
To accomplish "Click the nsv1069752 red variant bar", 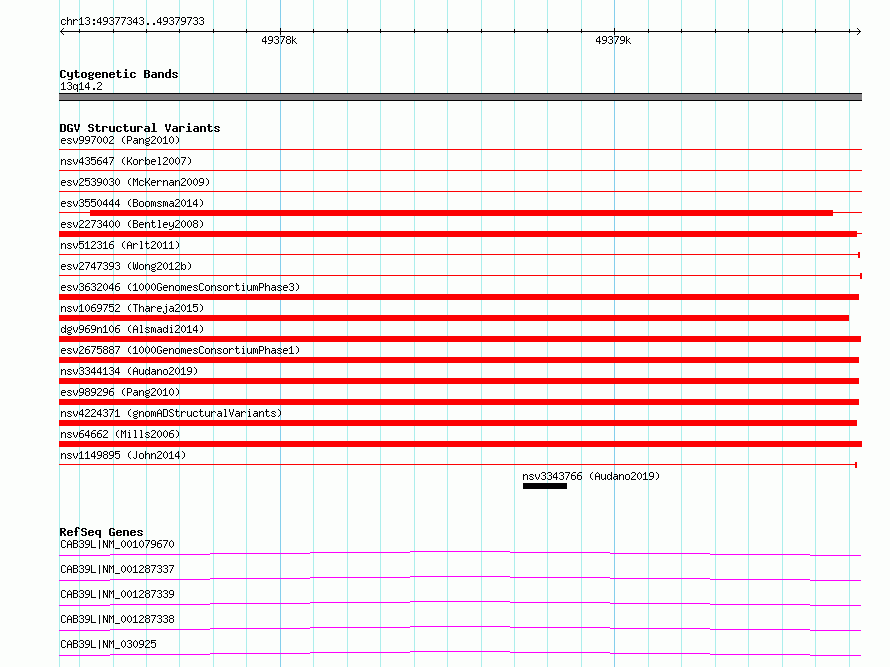I will tap(454, 318).
